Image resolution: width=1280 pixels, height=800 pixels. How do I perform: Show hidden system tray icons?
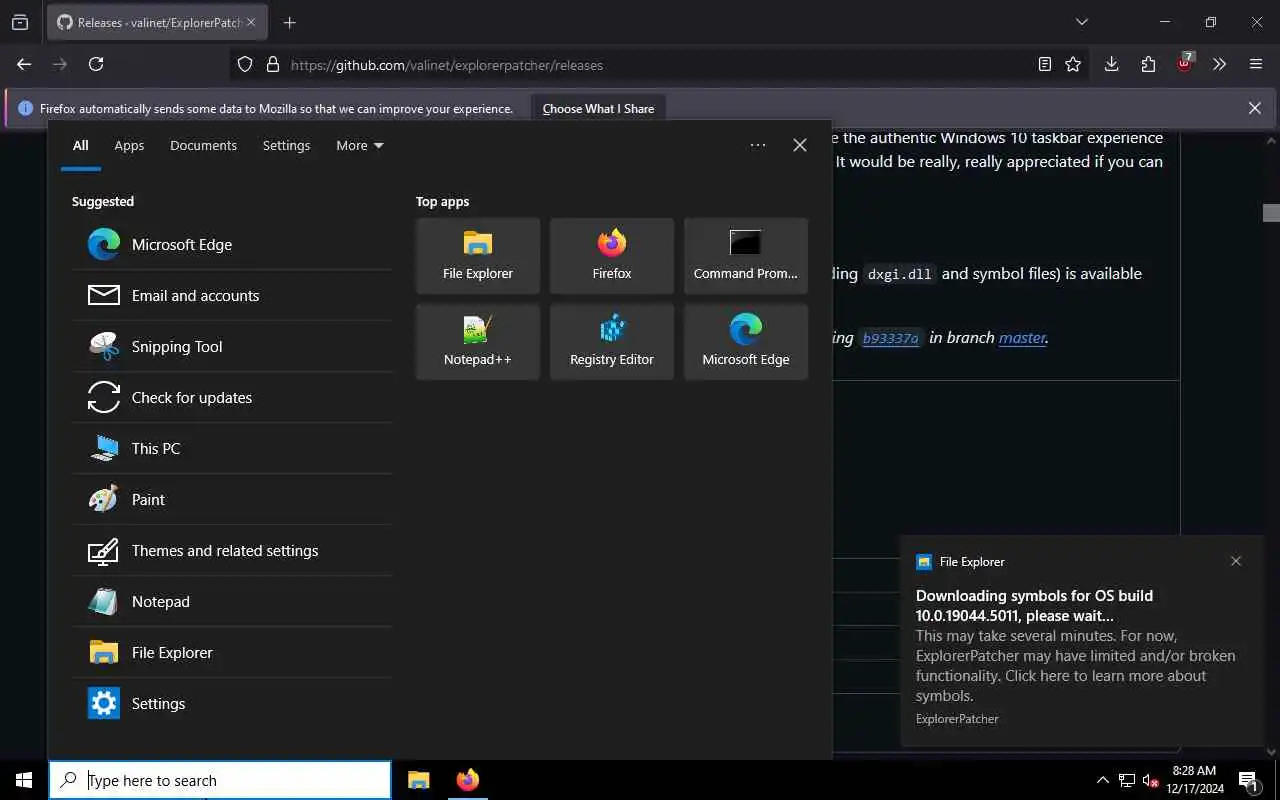pyautogui.click(x=1103, y=780)
